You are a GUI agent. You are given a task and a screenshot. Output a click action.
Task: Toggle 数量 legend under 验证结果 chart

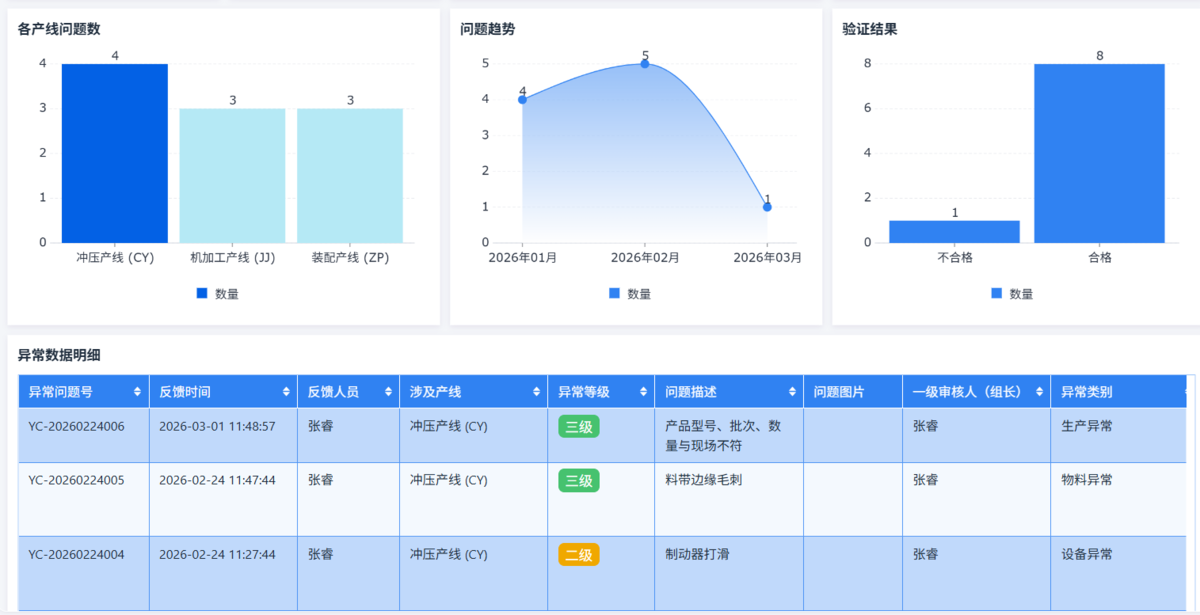1011,294
